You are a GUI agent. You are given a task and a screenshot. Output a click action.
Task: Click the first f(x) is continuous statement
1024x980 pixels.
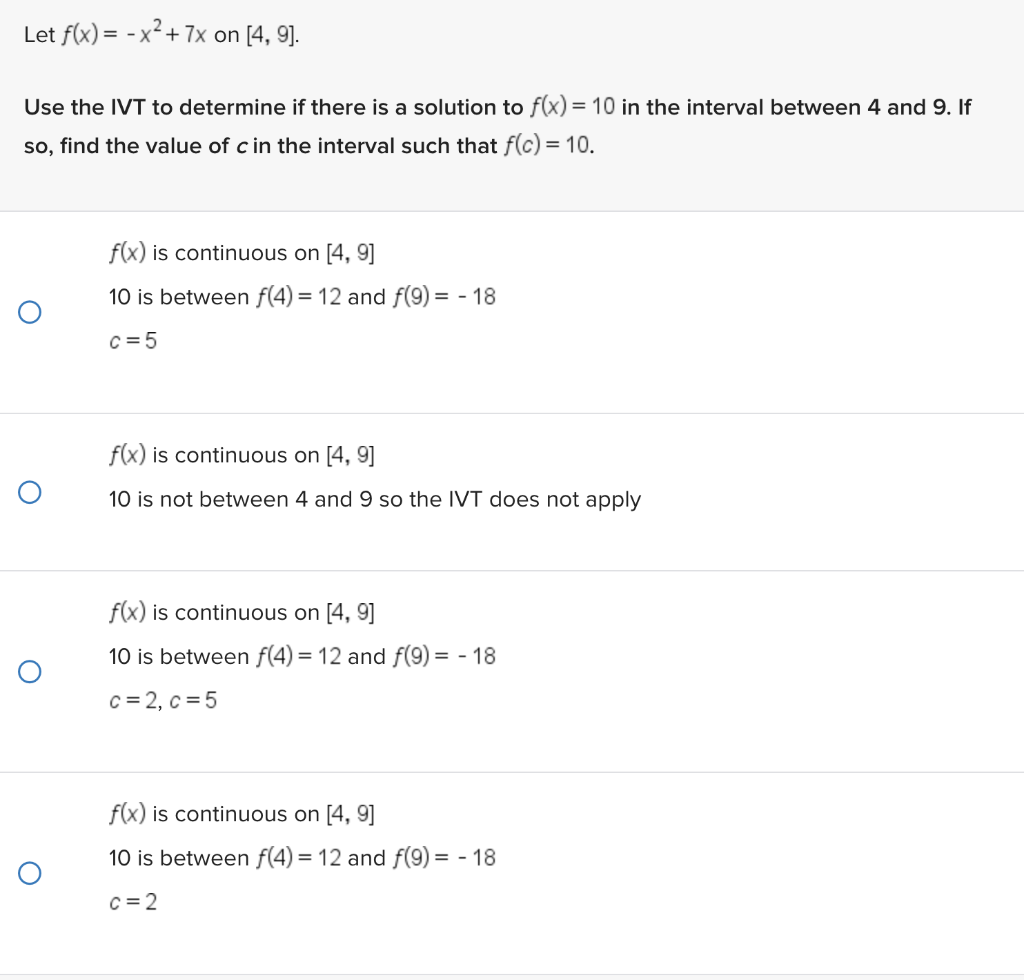pos(240,253)
